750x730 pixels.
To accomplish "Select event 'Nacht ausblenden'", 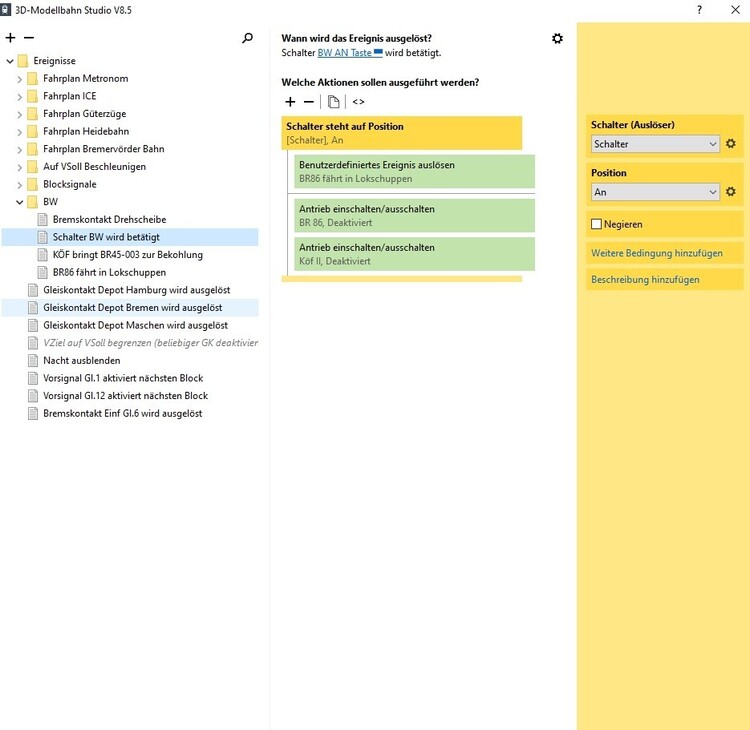I will tap(82, 361).
